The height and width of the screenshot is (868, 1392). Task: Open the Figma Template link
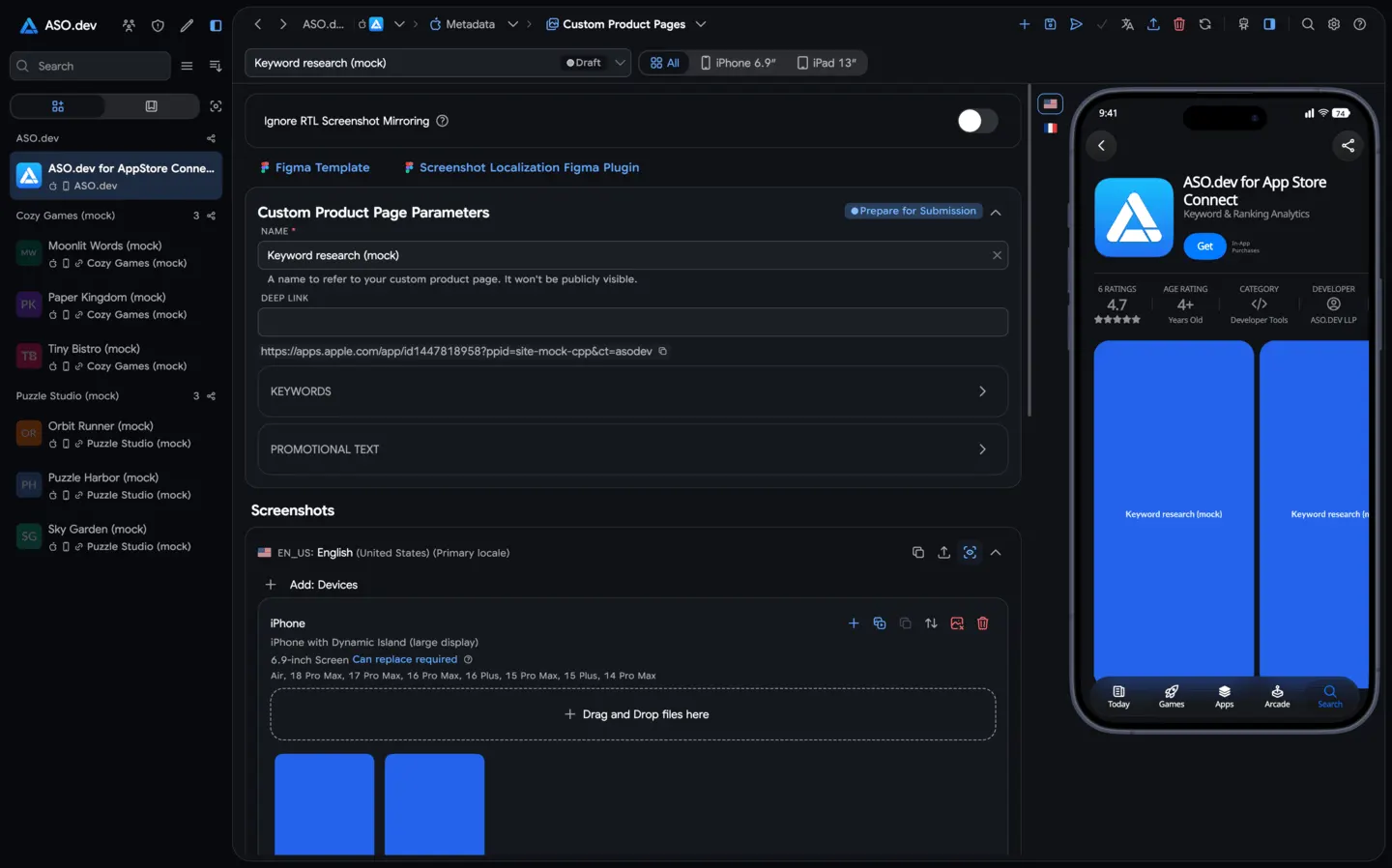[315, 167]
